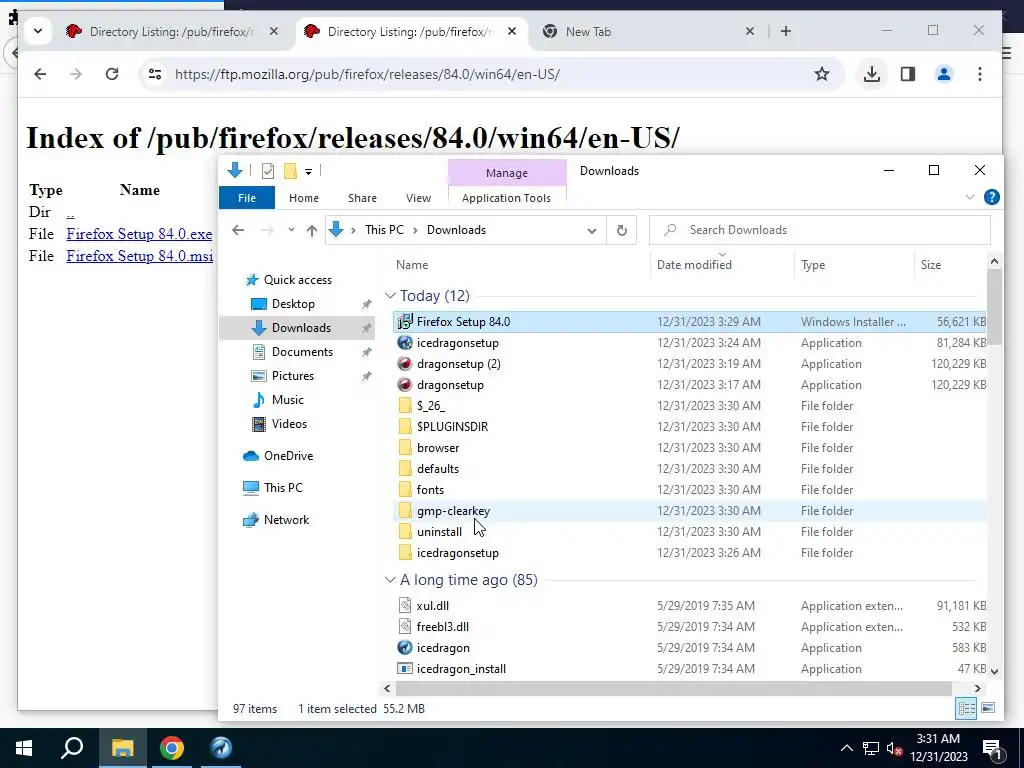Sort by Date modified column
1024x768 pixels.
694,264
